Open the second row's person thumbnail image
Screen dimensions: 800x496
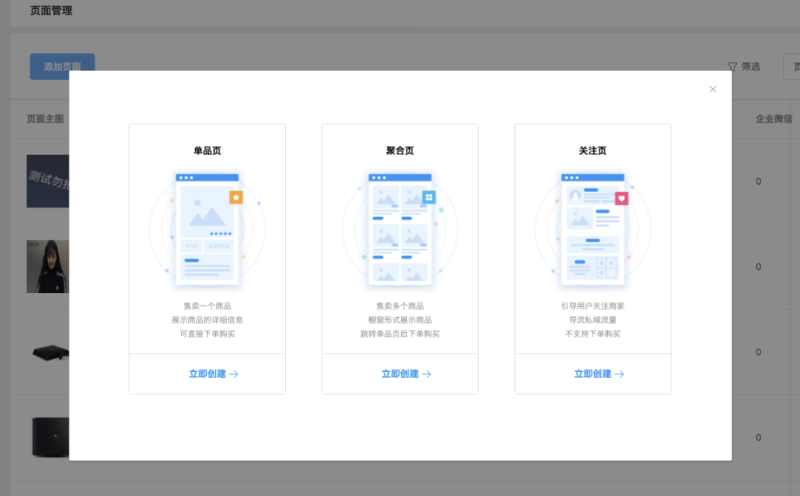tap(47, 266)
